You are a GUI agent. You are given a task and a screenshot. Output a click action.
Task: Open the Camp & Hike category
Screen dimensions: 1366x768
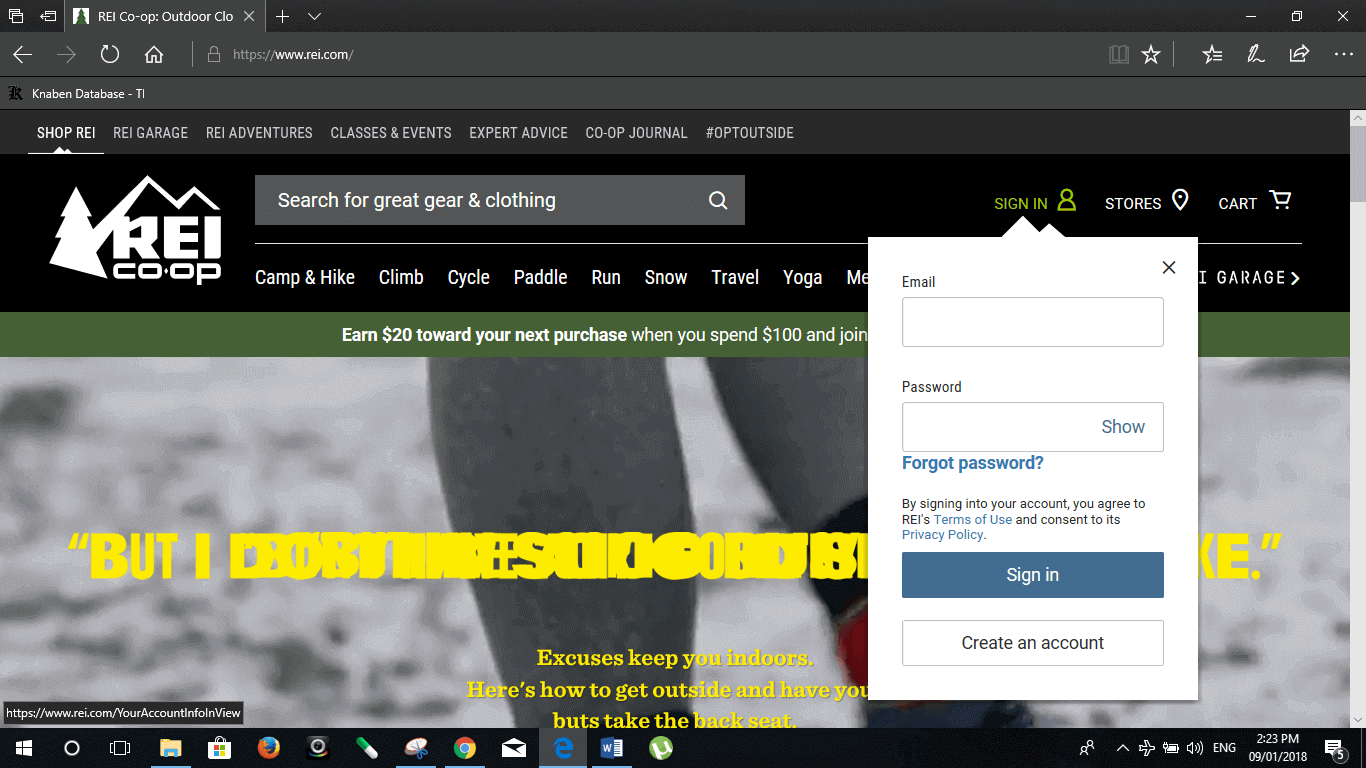305,277
